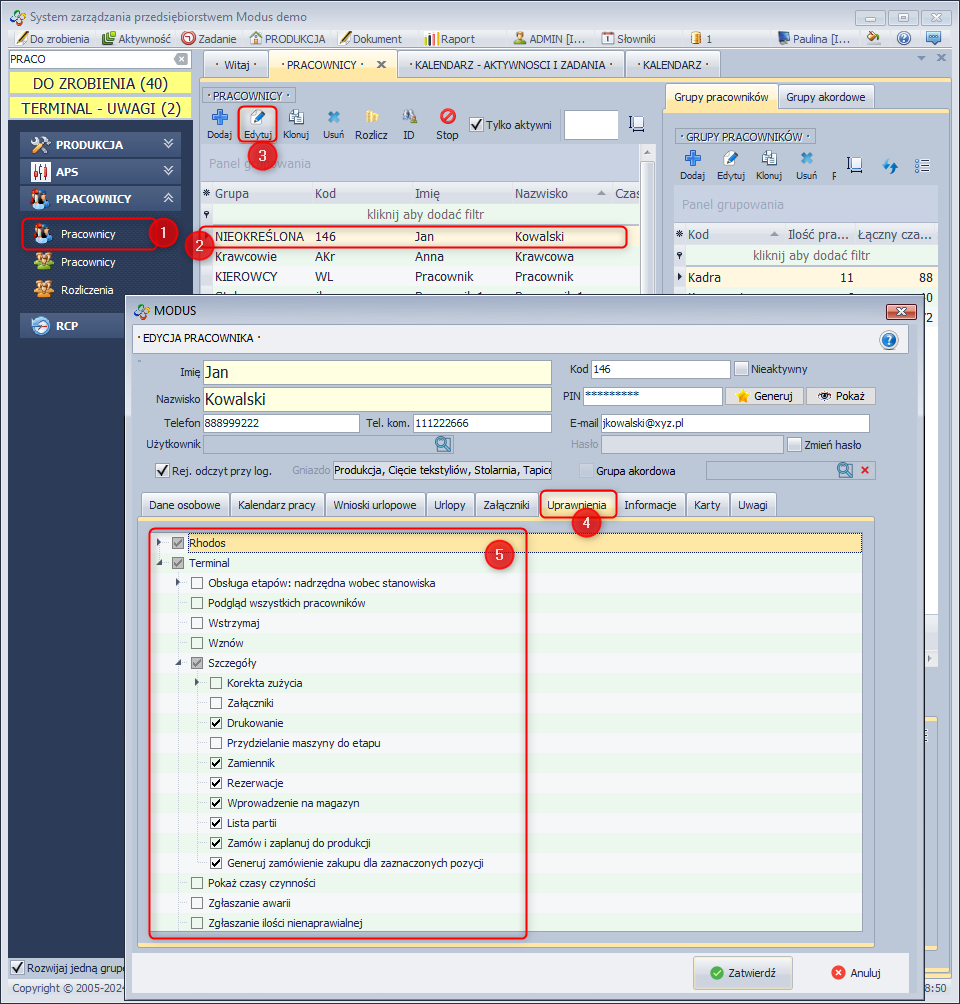Click Dodaj plus icon in Grupy Pracowników panel

click(x=692, y=160)
